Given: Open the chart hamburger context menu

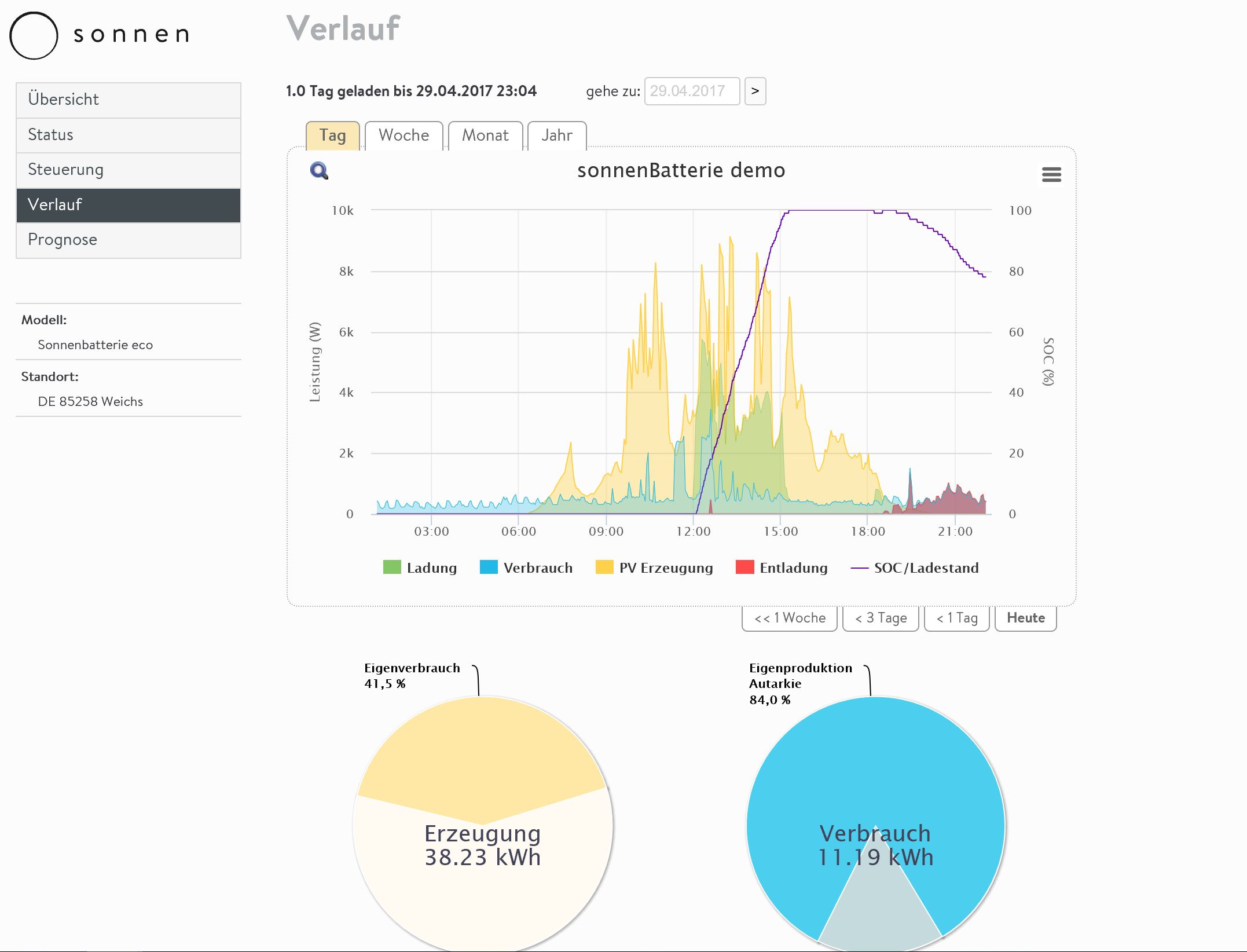Looking at the screenshot, I should point(1051,174).
